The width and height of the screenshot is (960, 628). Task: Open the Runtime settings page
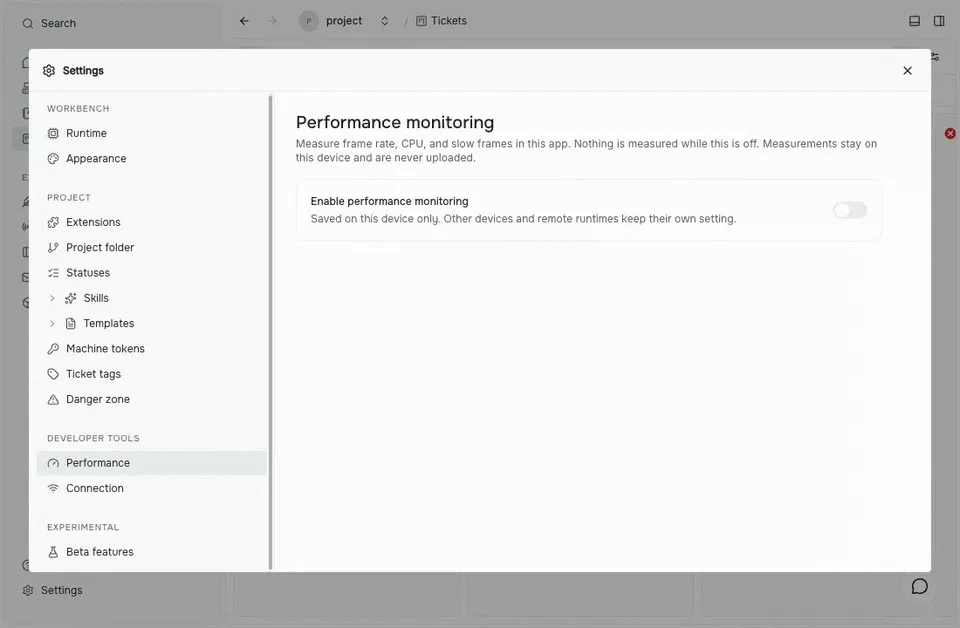click(151, 133)
